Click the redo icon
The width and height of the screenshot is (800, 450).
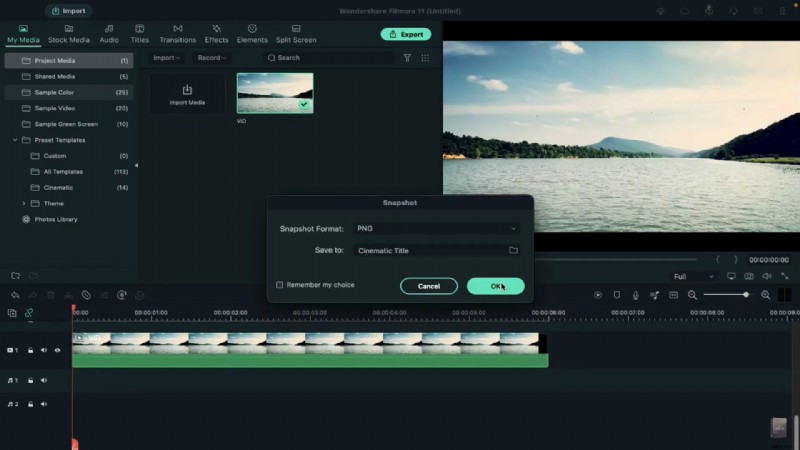point(33,295)
